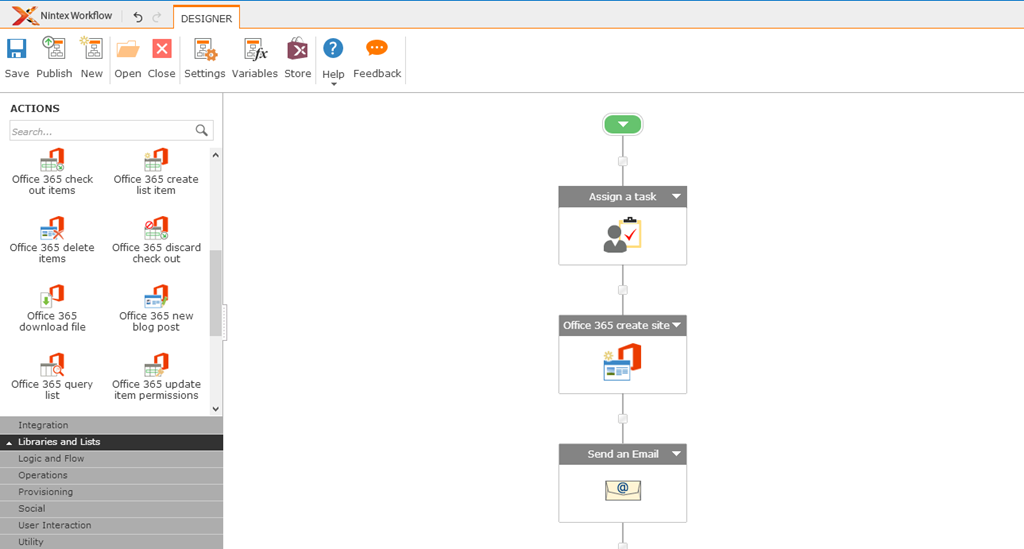Open the User Interaction category
This screenshot has height=549, width=1024.
(112, 525)
